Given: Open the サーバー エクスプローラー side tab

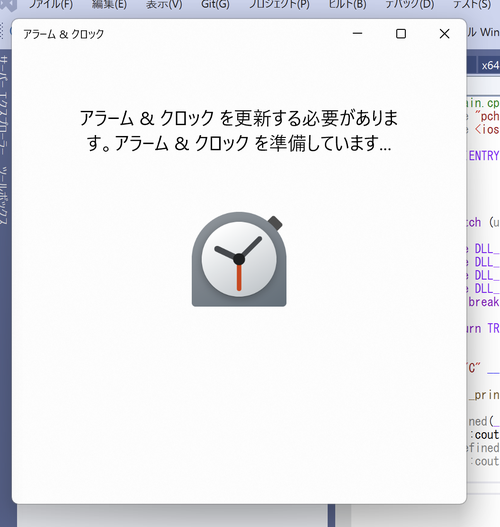Looking at the screenshot, I should coord(4,105).
